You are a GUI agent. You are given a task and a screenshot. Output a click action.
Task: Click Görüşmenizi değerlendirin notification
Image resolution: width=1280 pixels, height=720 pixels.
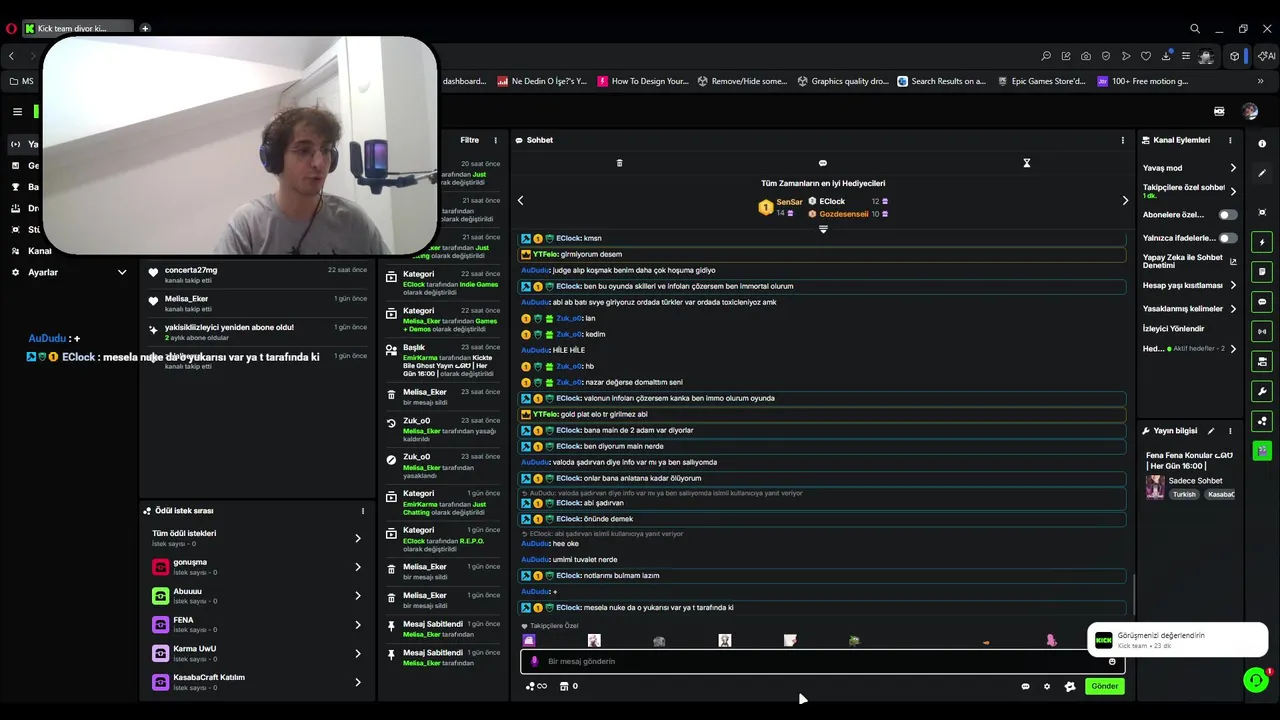click(x=1177, y=640)
